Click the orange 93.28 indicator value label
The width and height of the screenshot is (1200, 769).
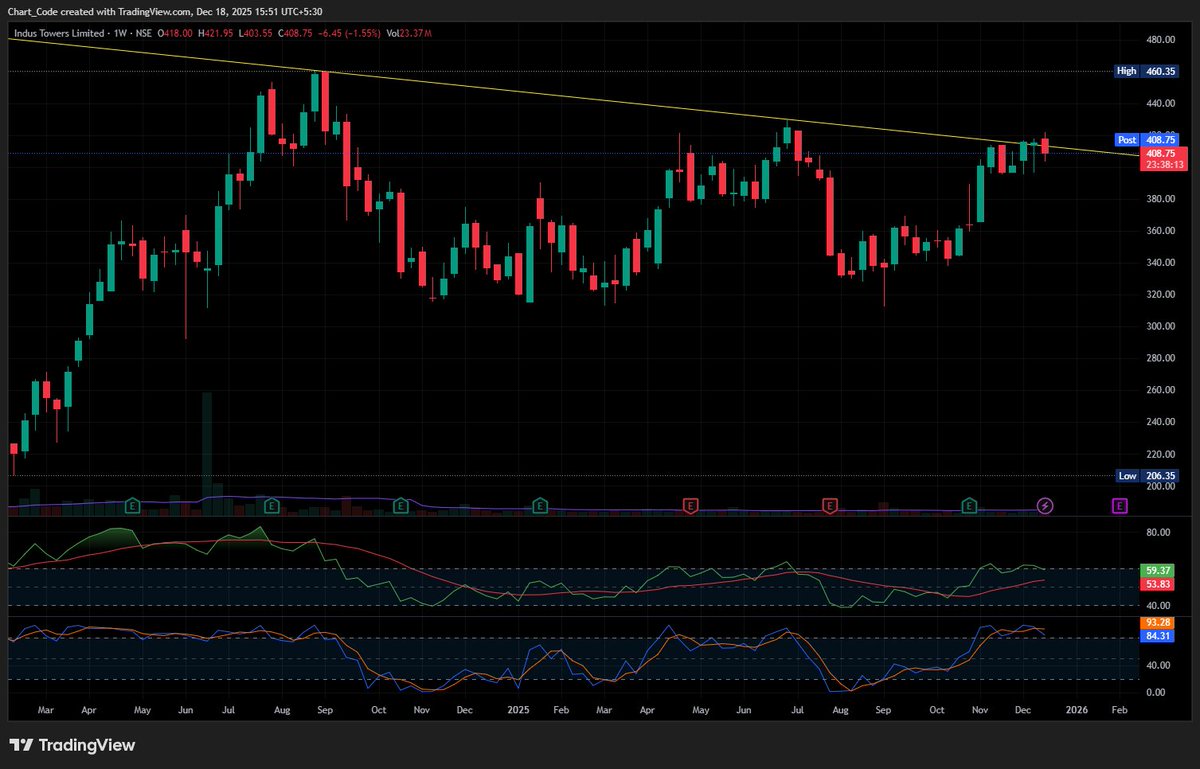click(x=1158, y=622)
